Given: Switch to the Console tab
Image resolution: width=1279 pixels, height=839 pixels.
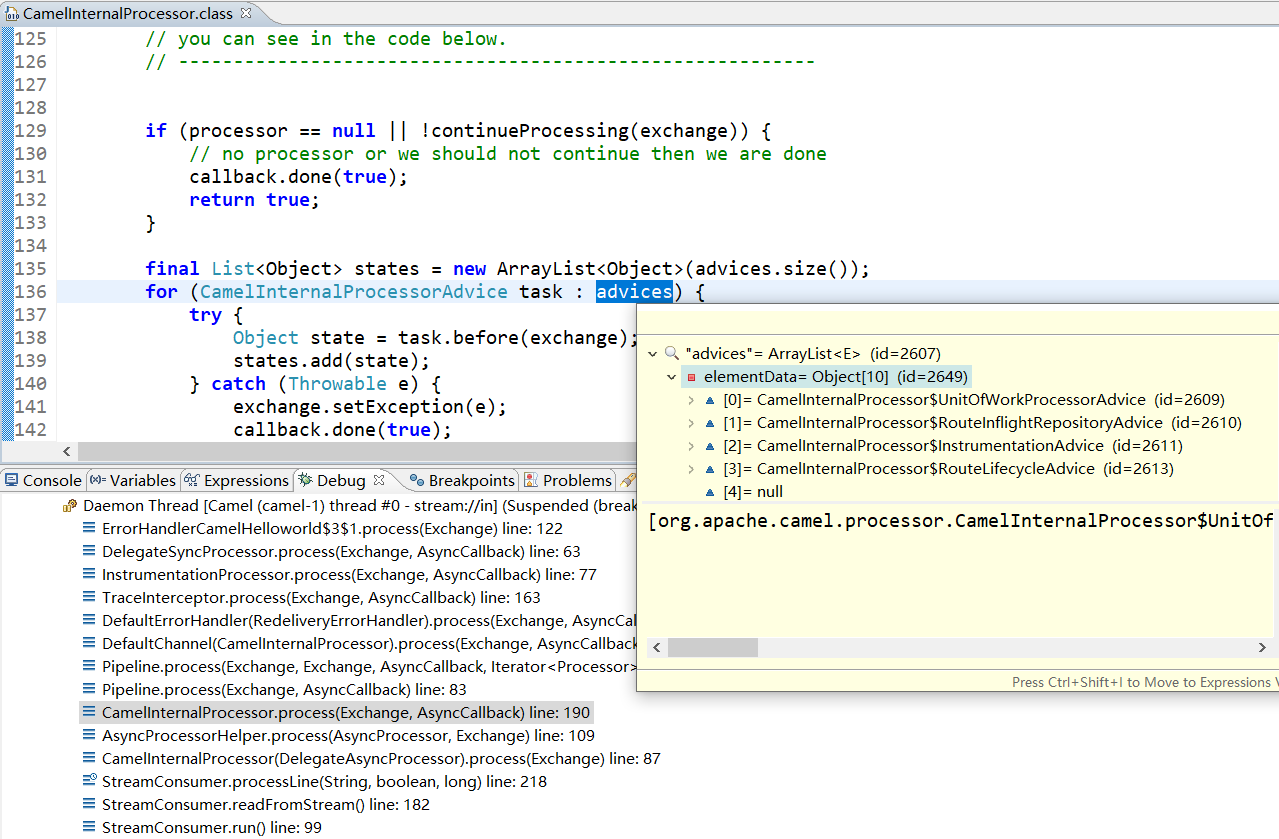Looking at the screenshot, I should click(x=43, y=480).
